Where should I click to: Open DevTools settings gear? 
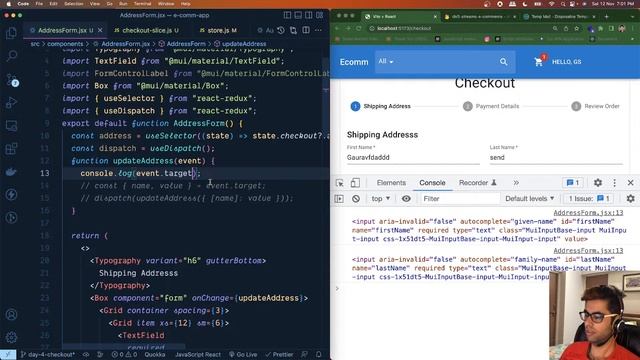click(x=598, y=183)
